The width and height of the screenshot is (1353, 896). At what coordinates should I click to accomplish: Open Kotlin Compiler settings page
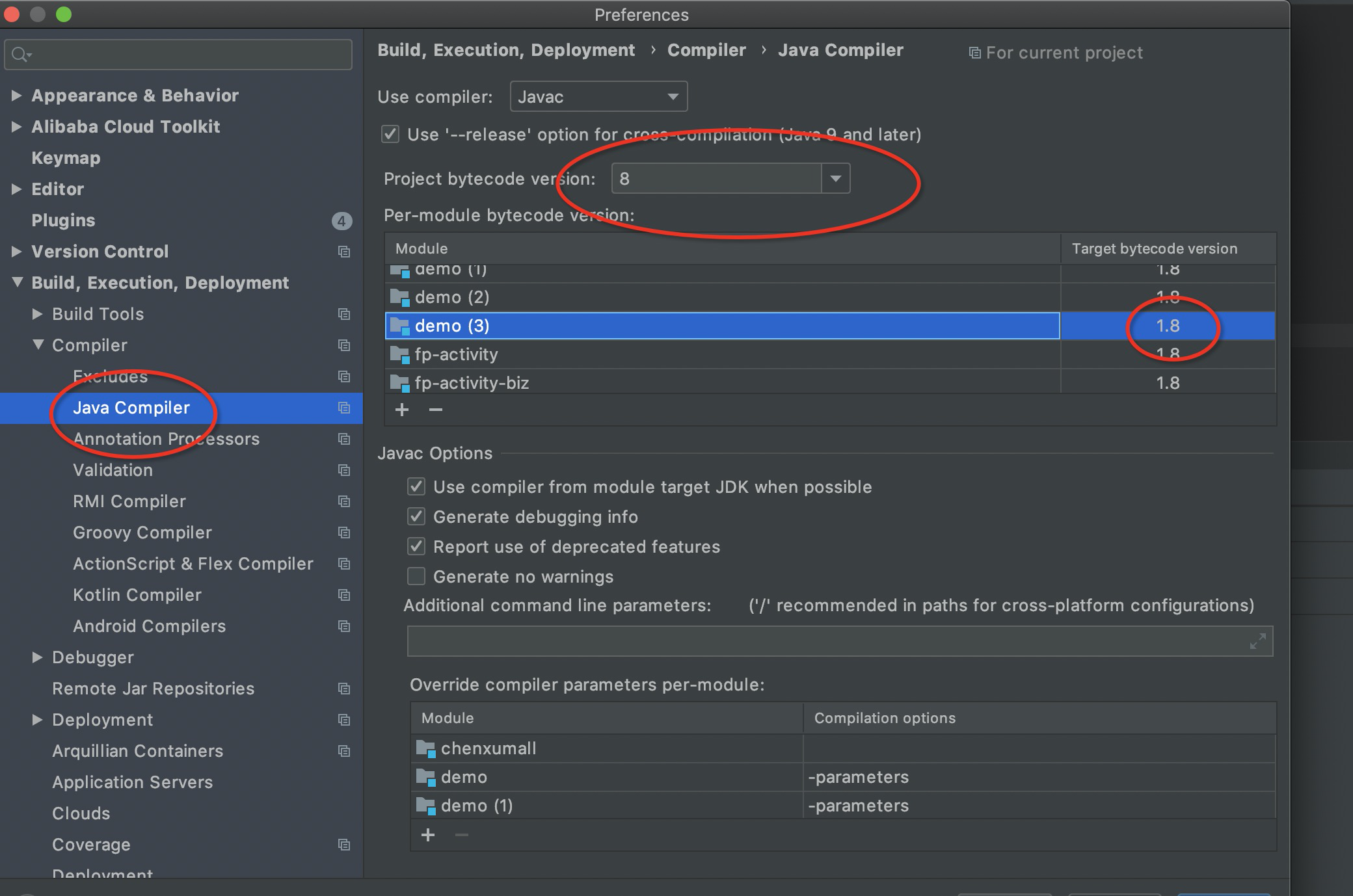tap(137, 595)
